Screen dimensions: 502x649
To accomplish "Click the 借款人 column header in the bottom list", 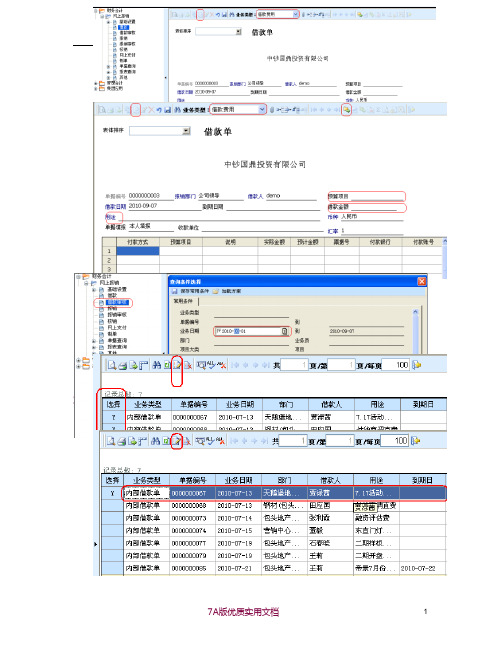I will pos(330,480).
